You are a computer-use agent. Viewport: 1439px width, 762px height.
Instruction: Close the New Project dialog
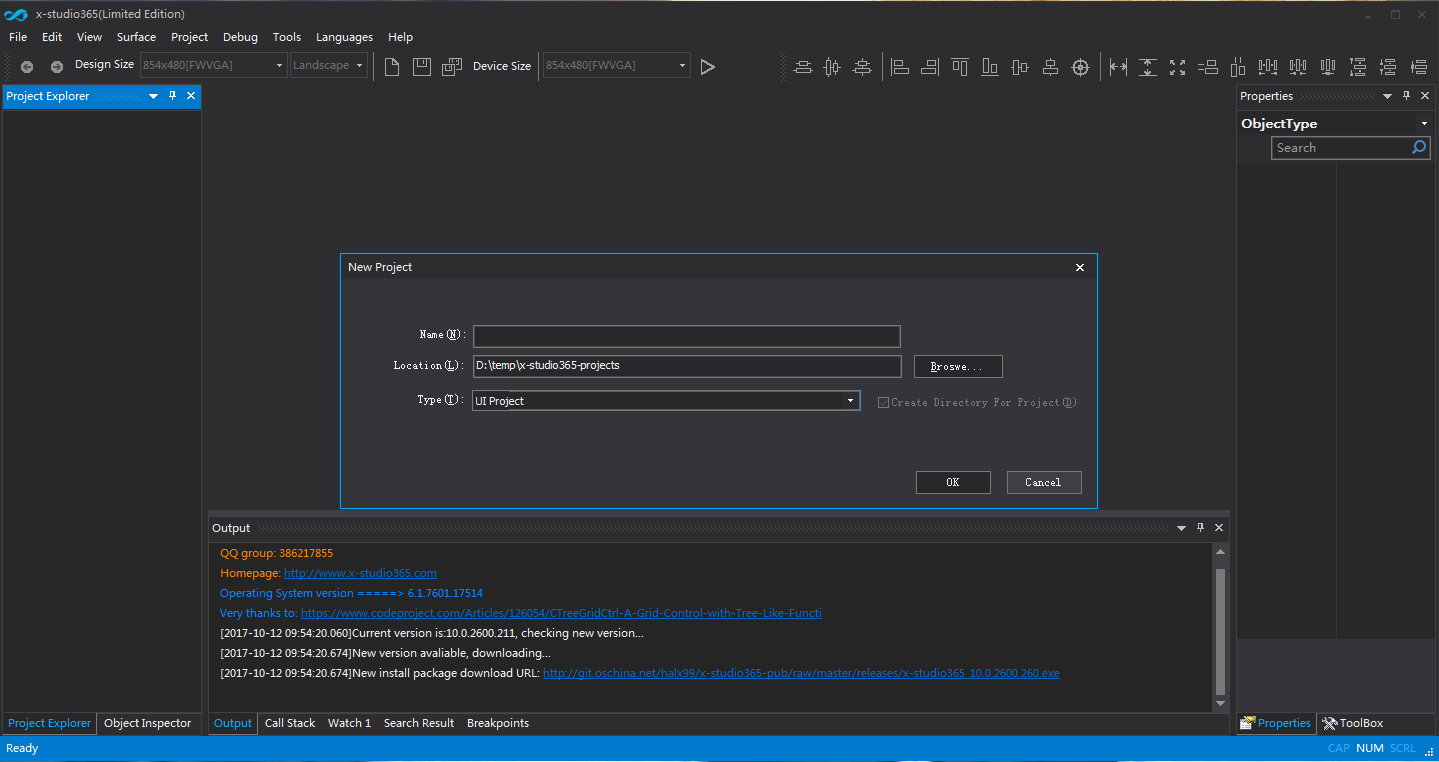(1080, 268)
